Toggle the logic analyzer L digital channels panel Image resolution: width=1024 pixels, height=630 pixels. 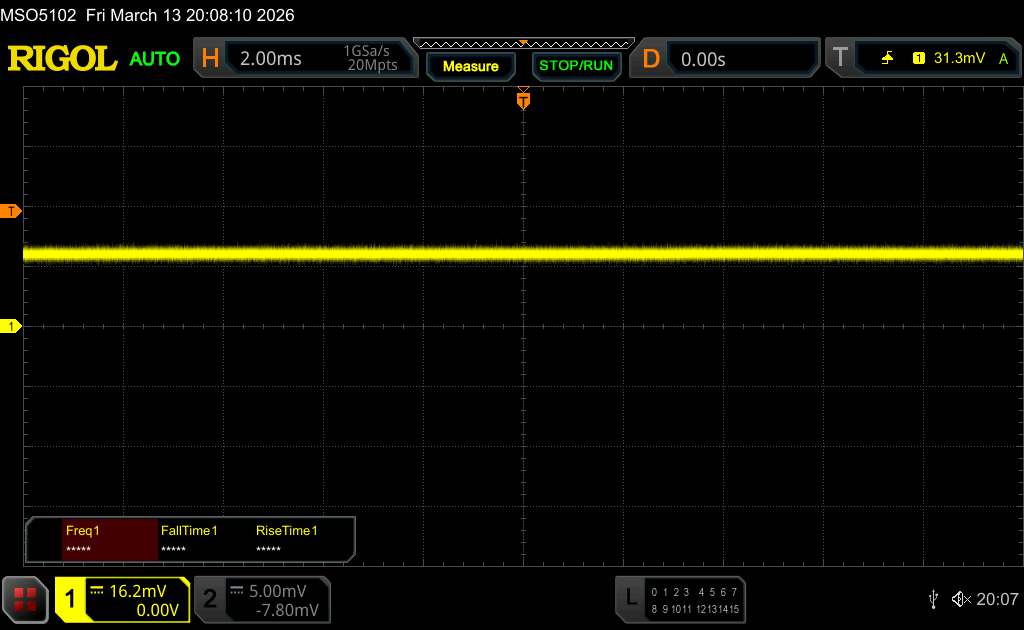[x=630, y=598]
